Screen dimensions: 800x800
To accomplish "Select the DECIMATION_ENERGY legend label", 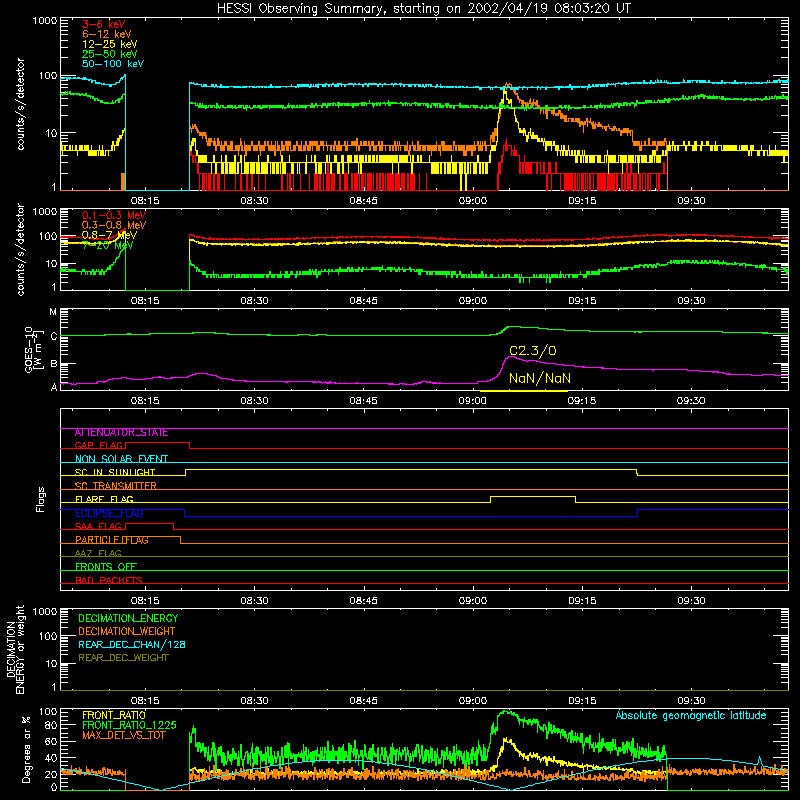I will [x=128, y=618].
